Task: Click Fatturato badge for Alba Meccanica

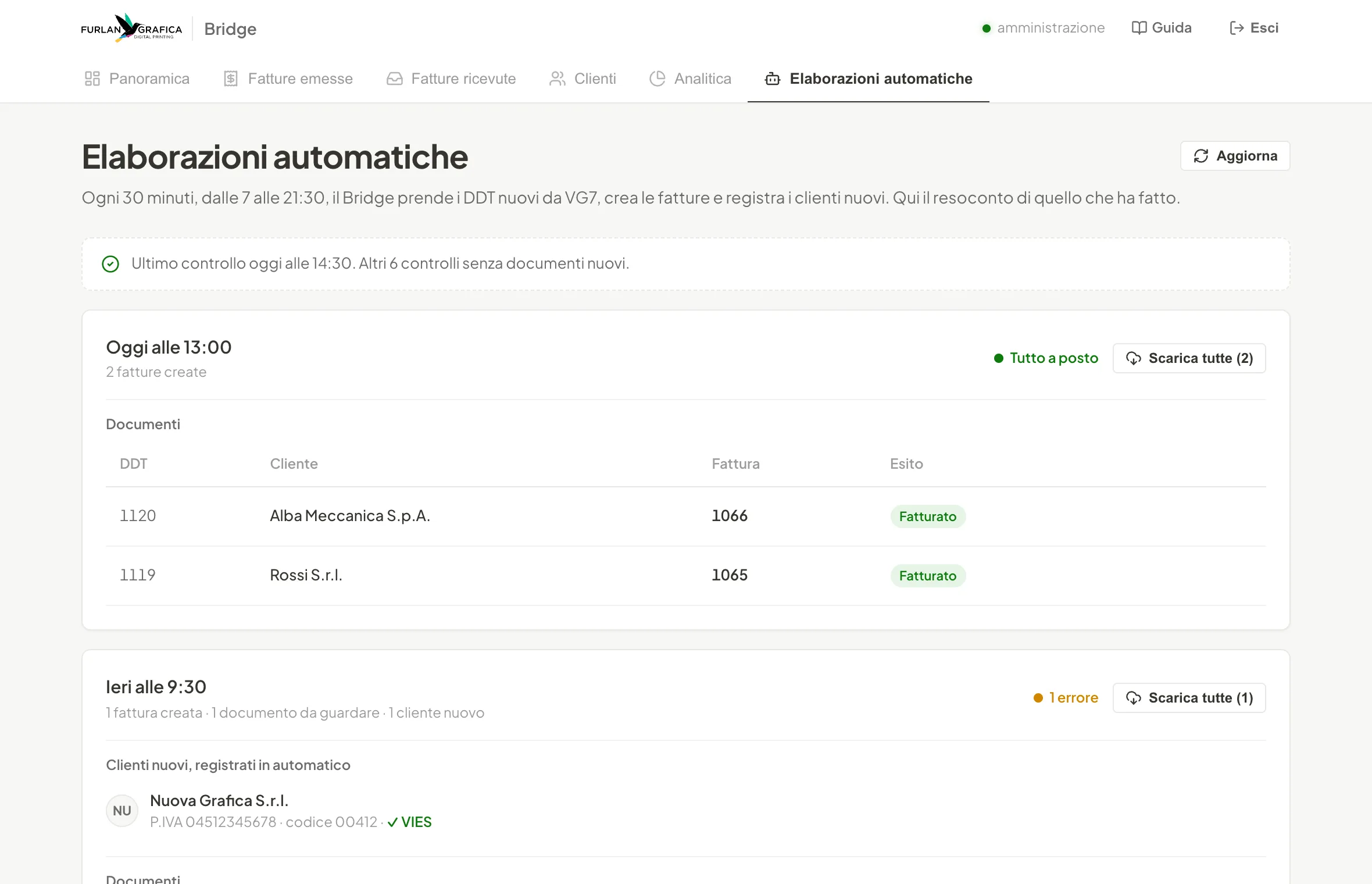Action: click(928, 516)
